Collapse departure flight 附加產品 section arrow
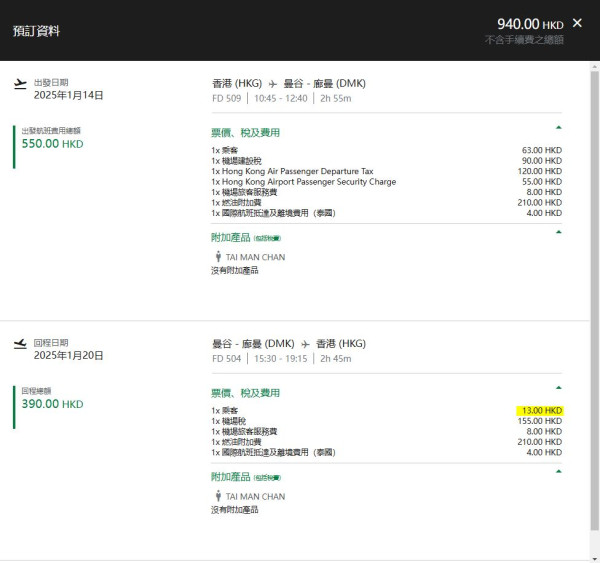Viewport: 600px width, 563px height. [558, 232]
